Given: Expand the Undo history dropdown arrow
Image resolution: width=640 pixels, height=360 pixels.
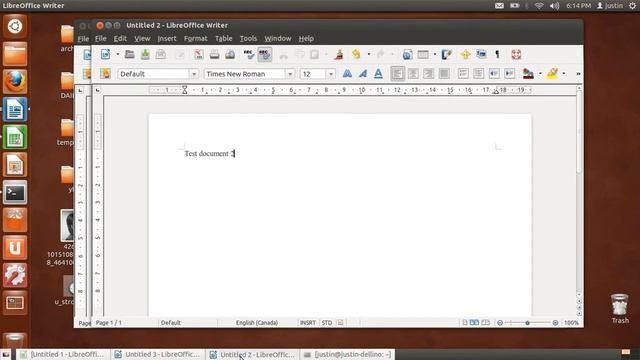Looking at the screenshot, I should click(x=369, y=54).
